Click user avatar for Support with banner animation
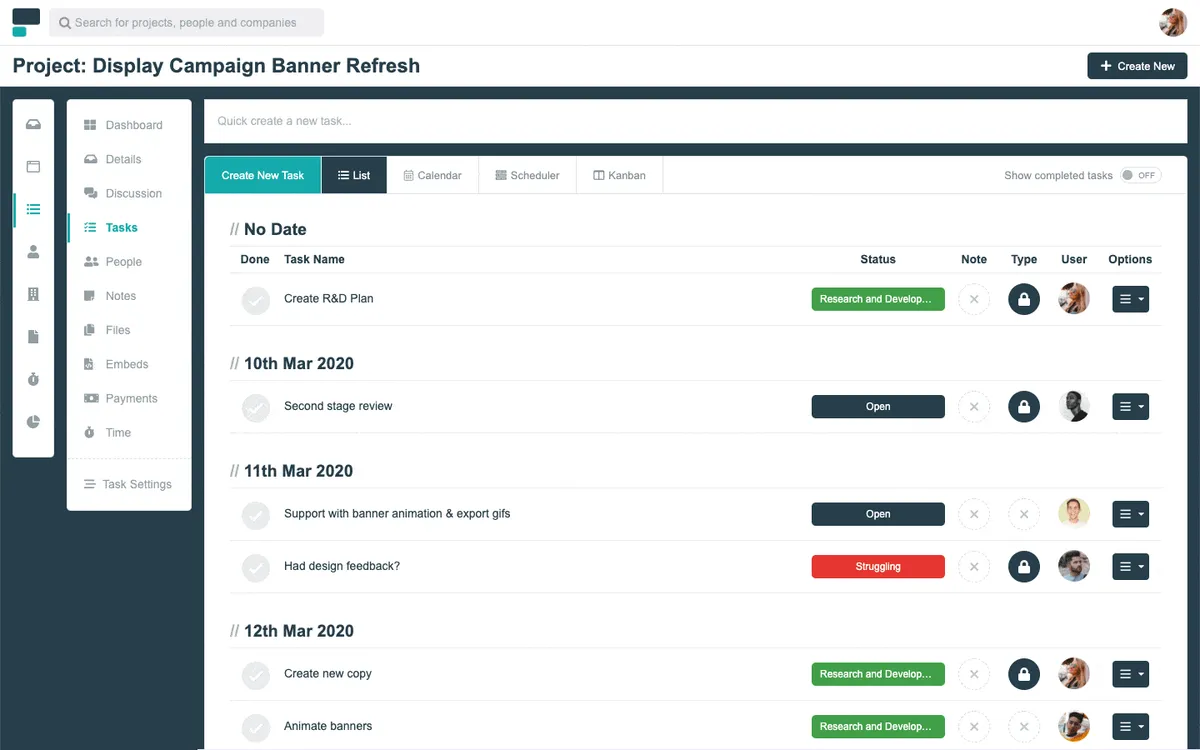This screenshot has height=750, width=1200. click(1074, 514)
